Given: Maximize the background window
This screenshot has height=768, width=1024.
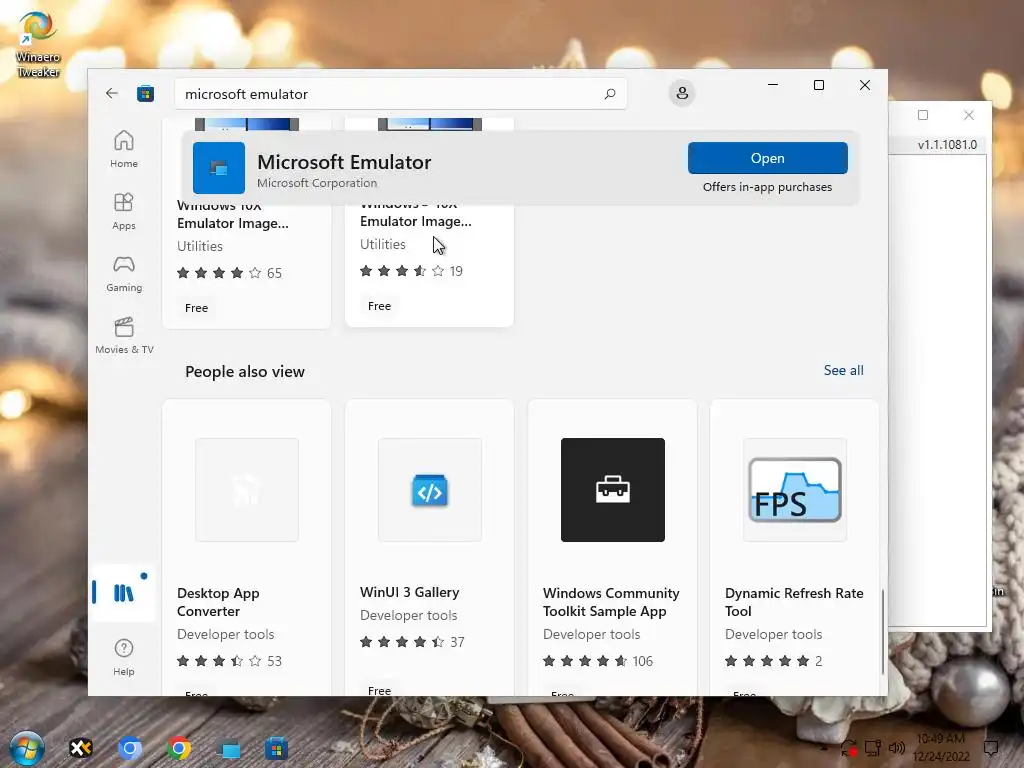Looking at the screenshot, I should pyautogui.click(x=923, y=115).
